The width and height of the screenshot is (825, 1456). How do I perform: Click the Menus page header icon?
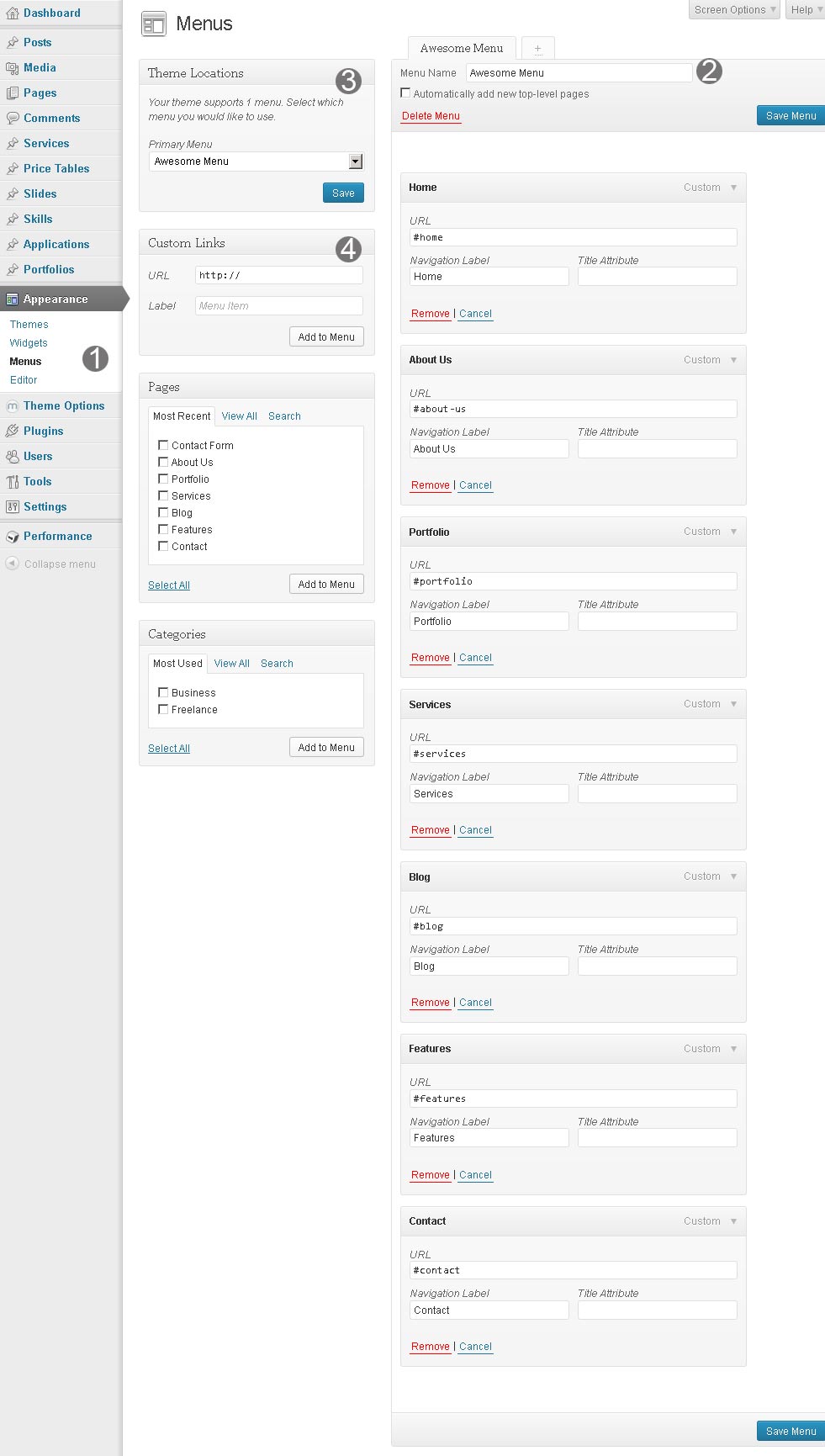pyautogui.click(x=153, y=24)
